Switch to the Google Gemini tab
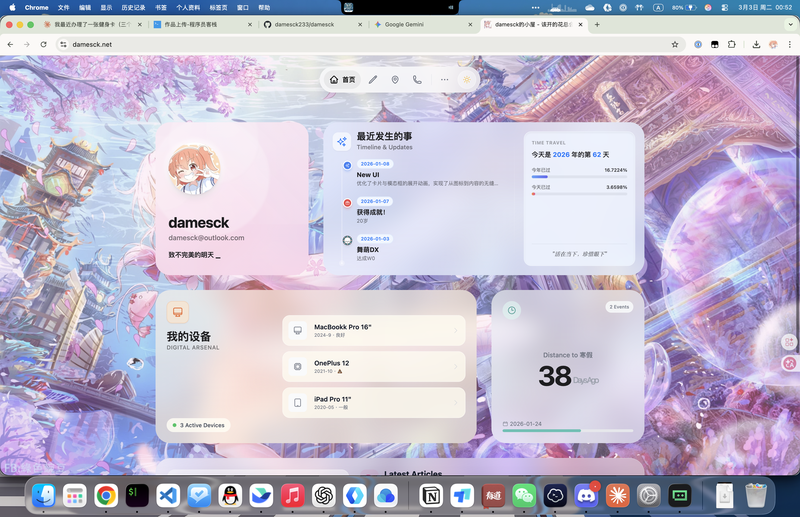Screen dimensions: 800x517 pos(418,24)
